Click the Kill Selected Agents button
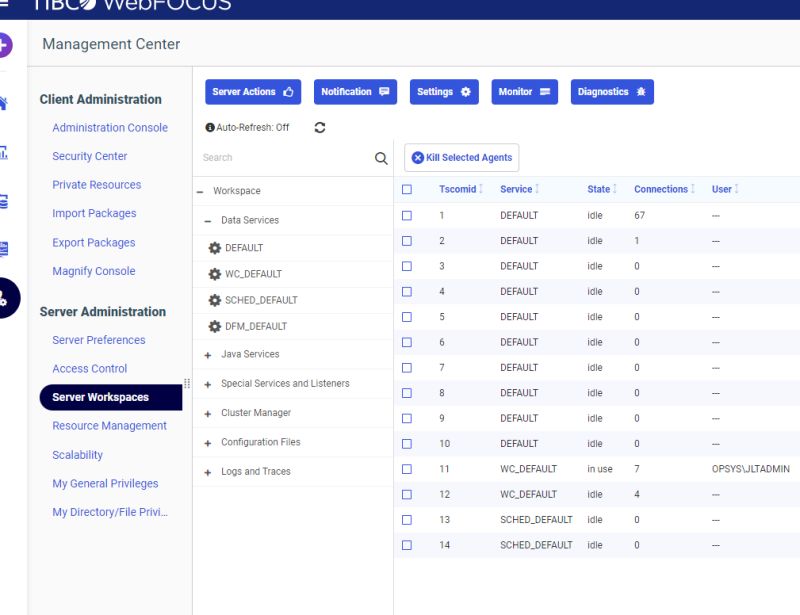800x615 pixels. tap(462, 157)
